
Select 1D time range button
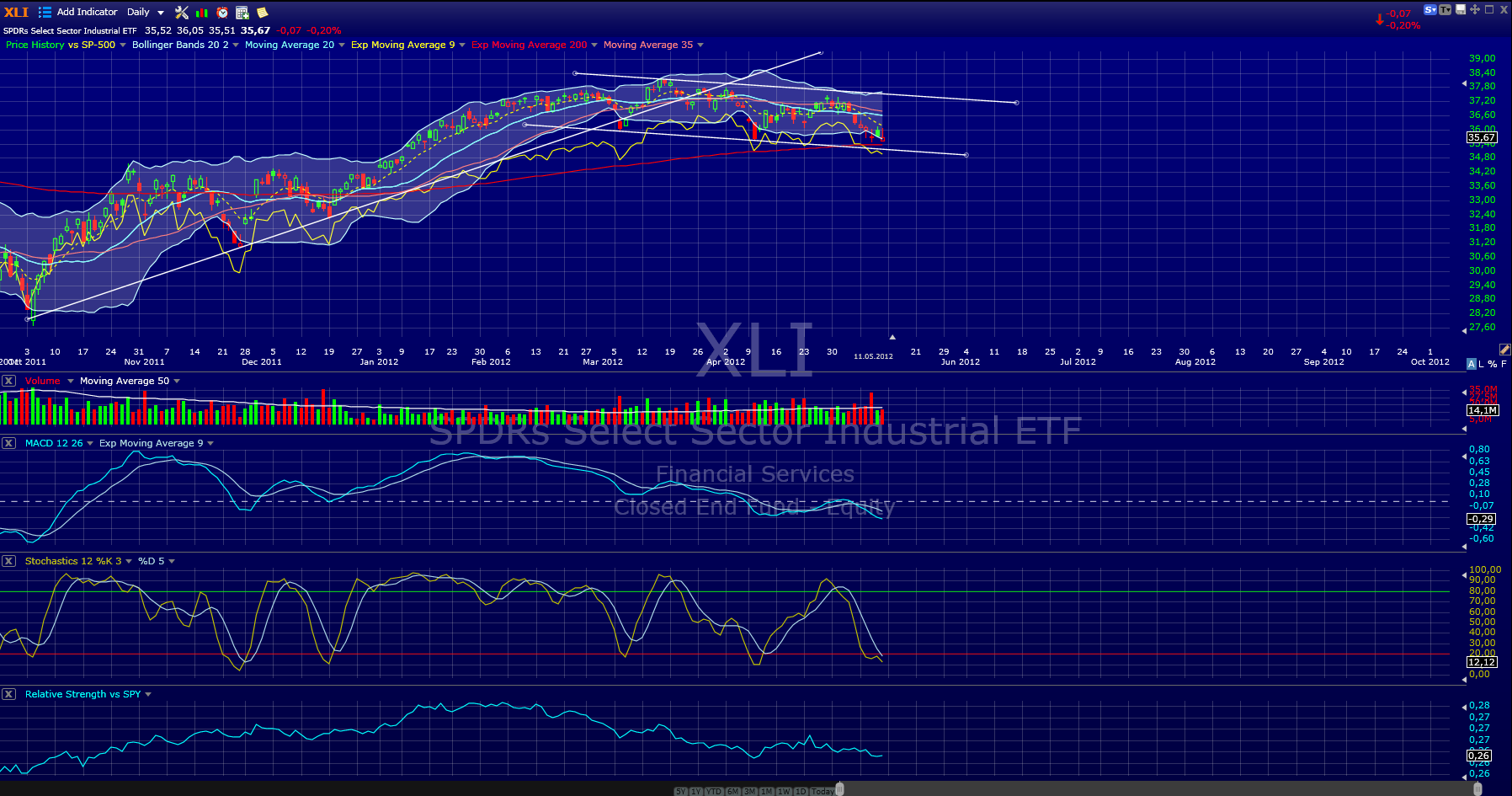point(801,792)
